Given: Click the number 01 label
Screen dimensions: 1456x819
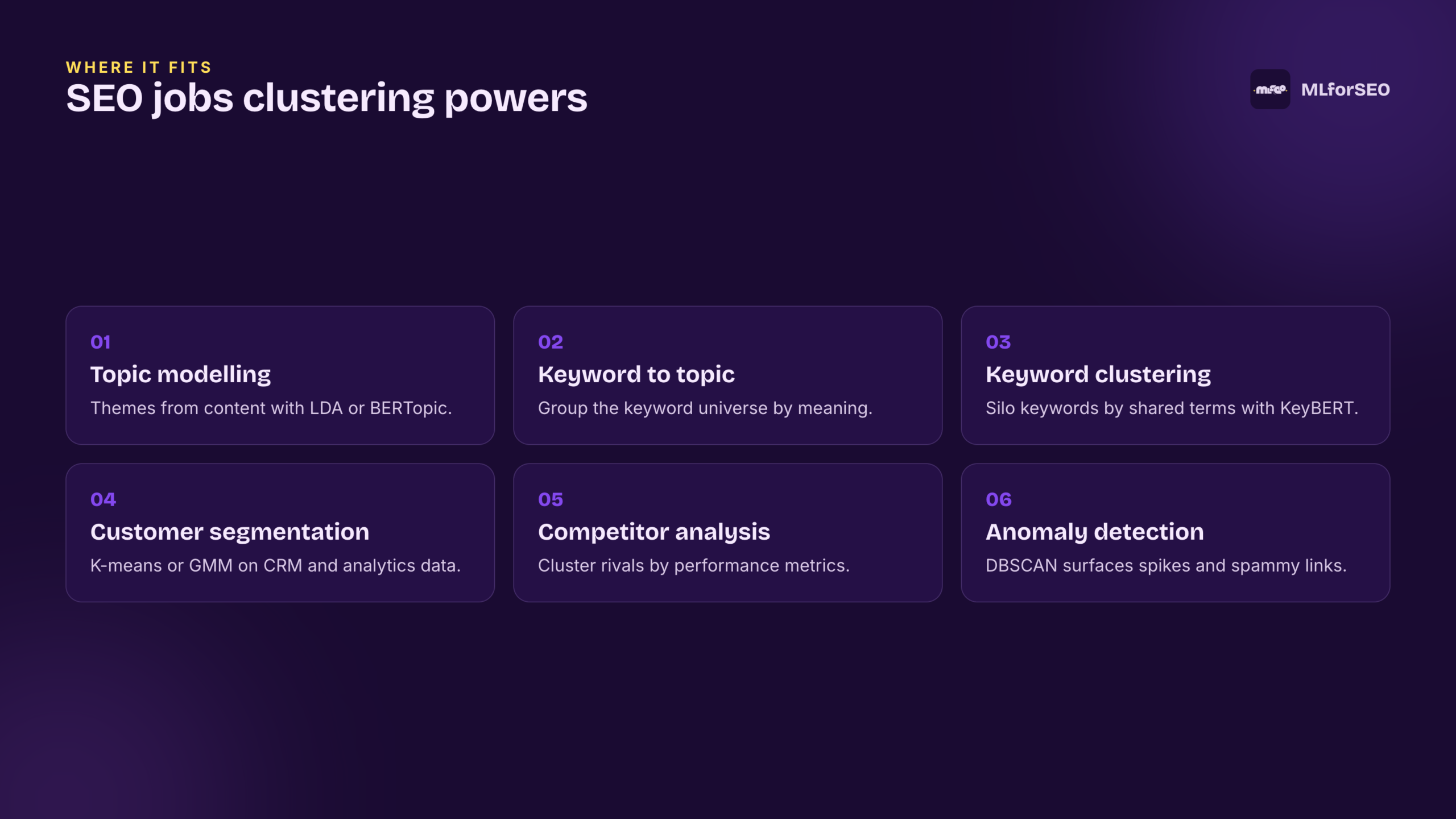Looking at the screenshot, I should pos(101,342).
